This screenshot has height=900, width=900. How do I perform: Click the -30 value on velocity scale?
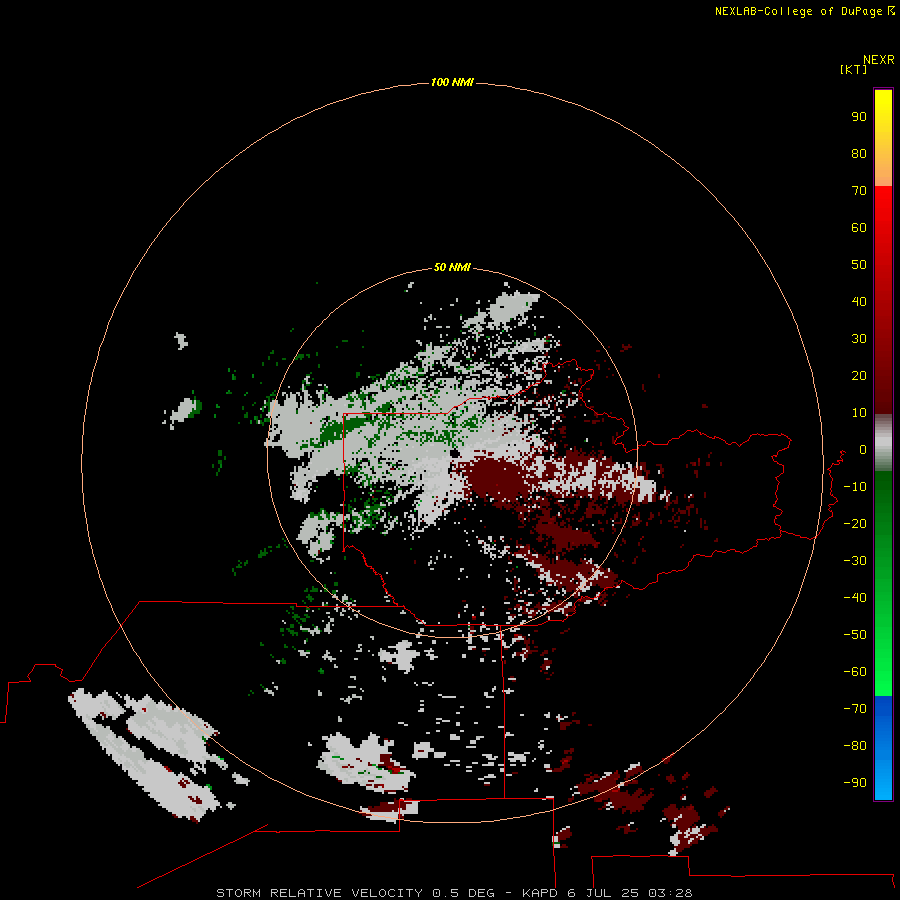pyautogui.click(x=855, y=561)
